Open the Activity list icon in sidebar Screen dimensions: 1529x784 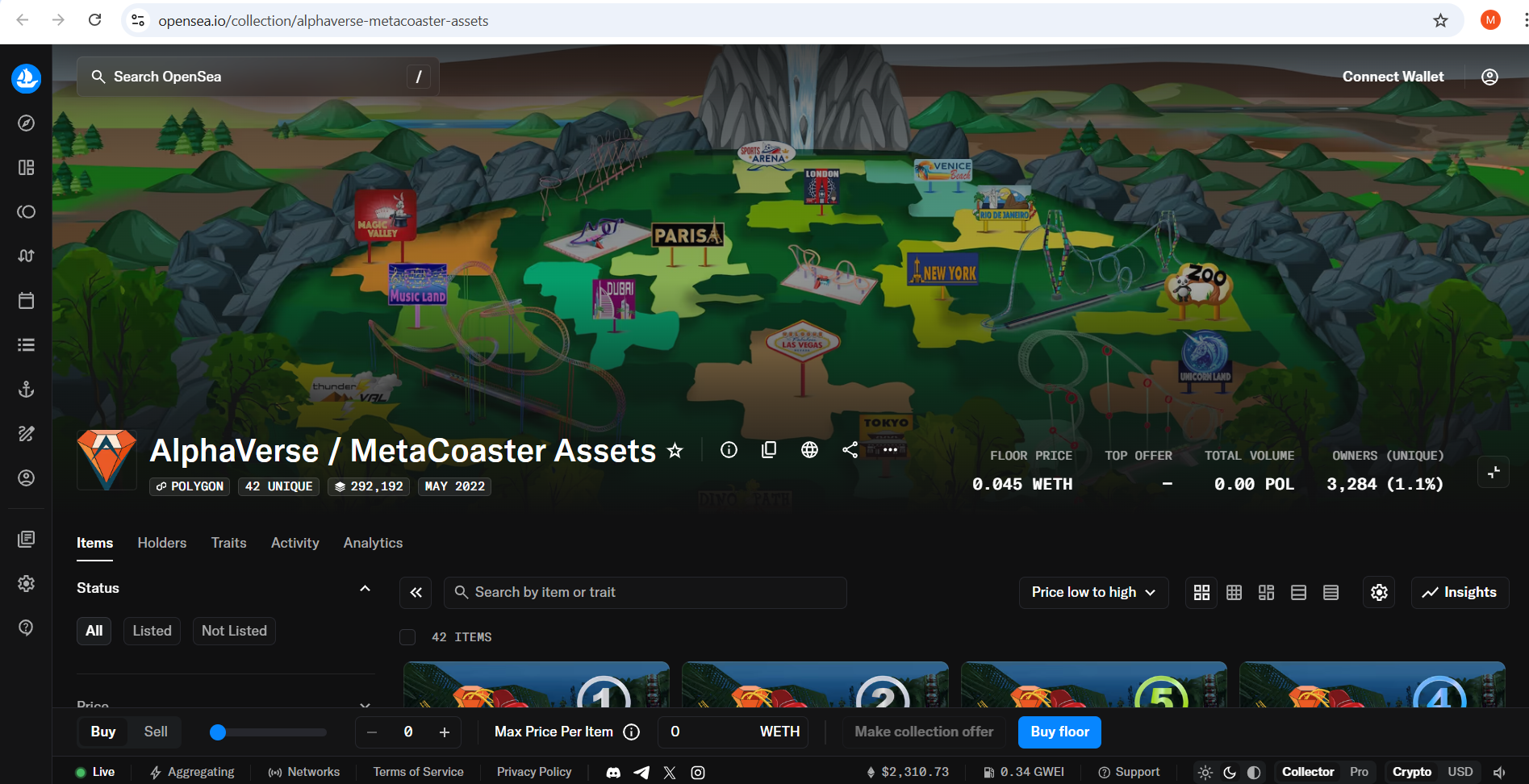[26, 344]
